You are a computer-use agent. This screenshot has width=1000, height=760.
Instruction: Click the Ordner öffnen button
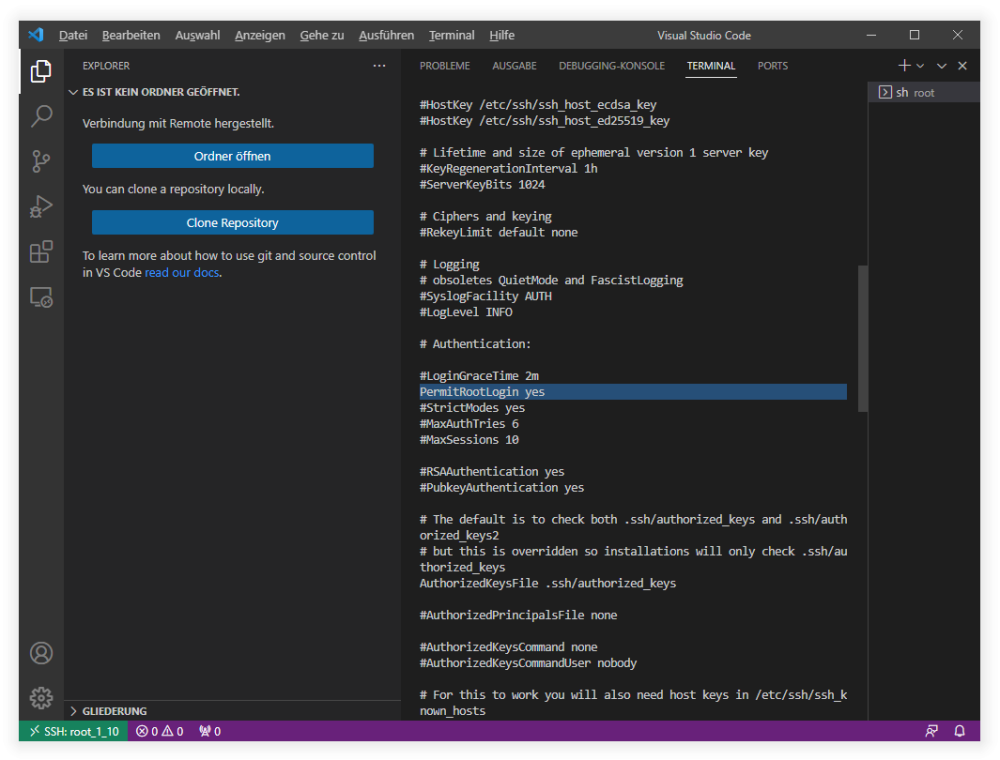coord(232,156)
